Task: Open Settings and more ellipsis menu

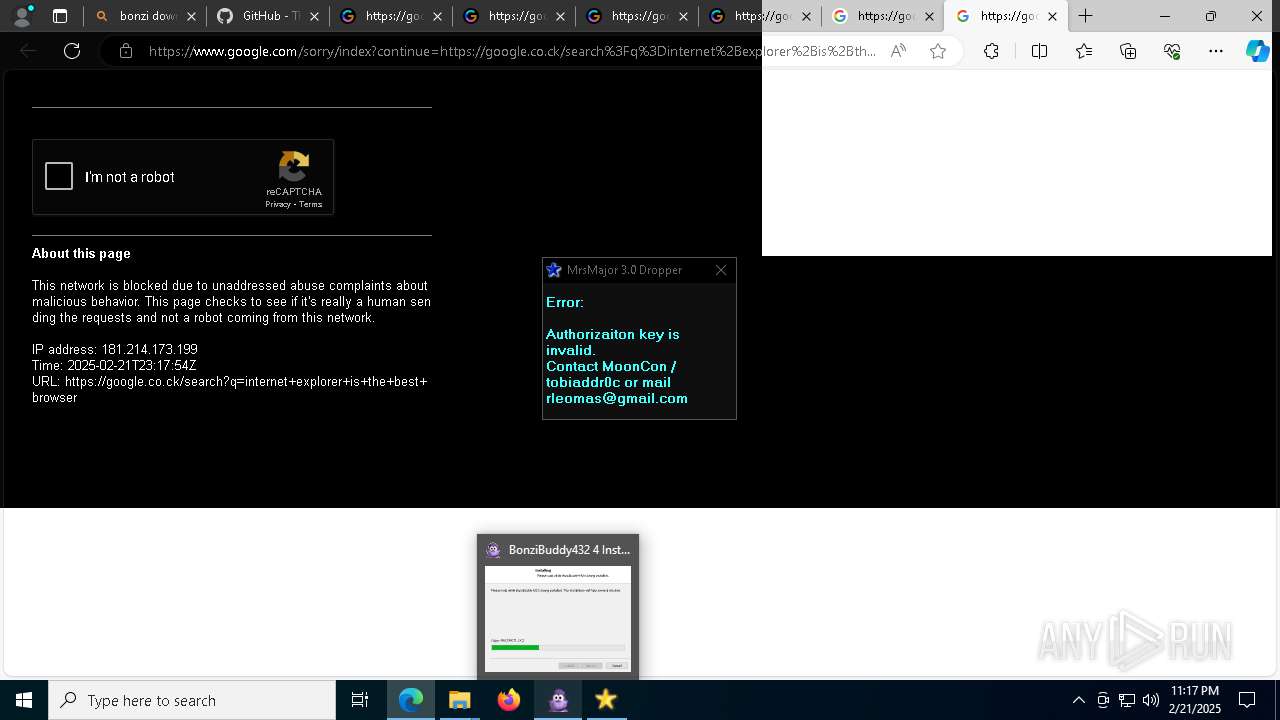Action: click(1216, 51)
